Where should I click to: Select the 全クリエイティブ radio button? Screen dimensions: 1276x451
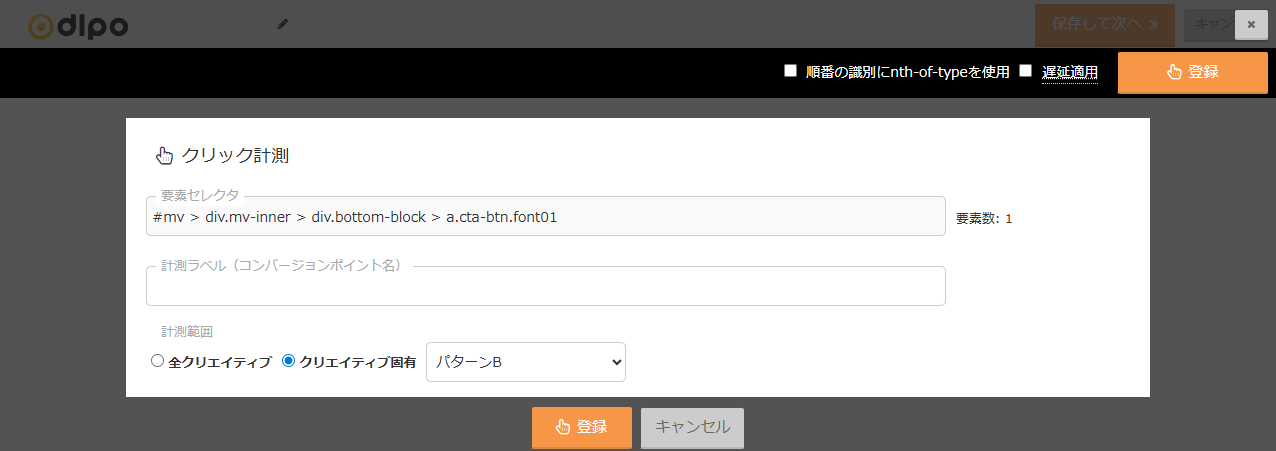[x=157, y=361]
